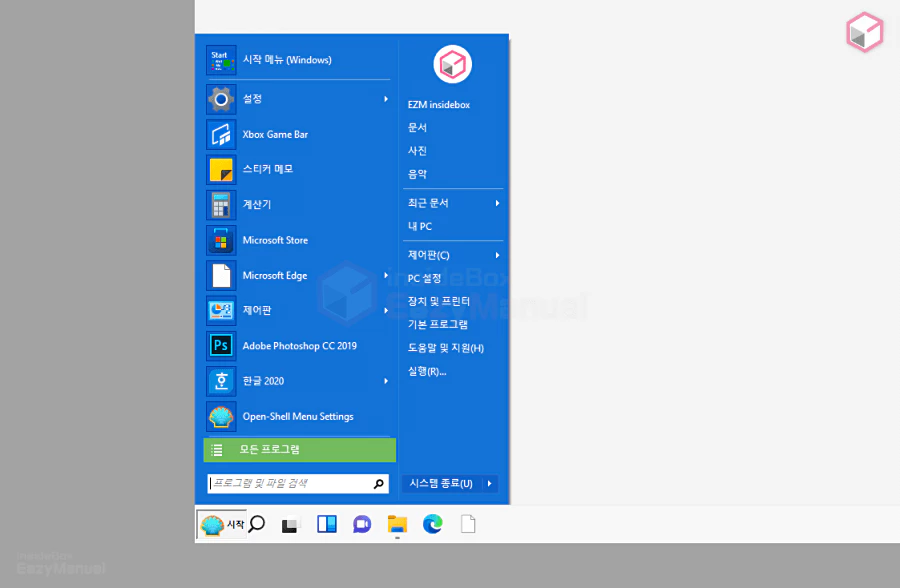The image size is (900, 588).
Task: Click the Xbox Game Bar label
Action: 275,134
